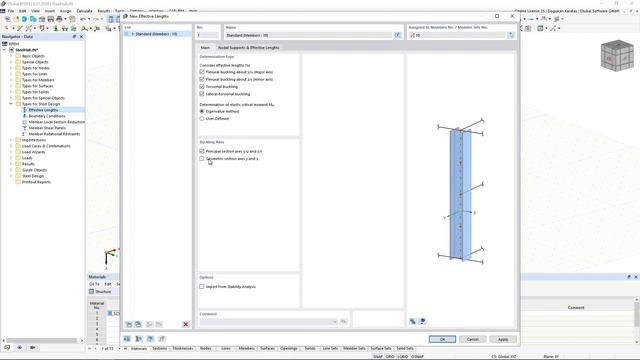Image resolution: width=640 pixels, height=360 pixels.
Task: Open the File menu
Action: [11, 11]
